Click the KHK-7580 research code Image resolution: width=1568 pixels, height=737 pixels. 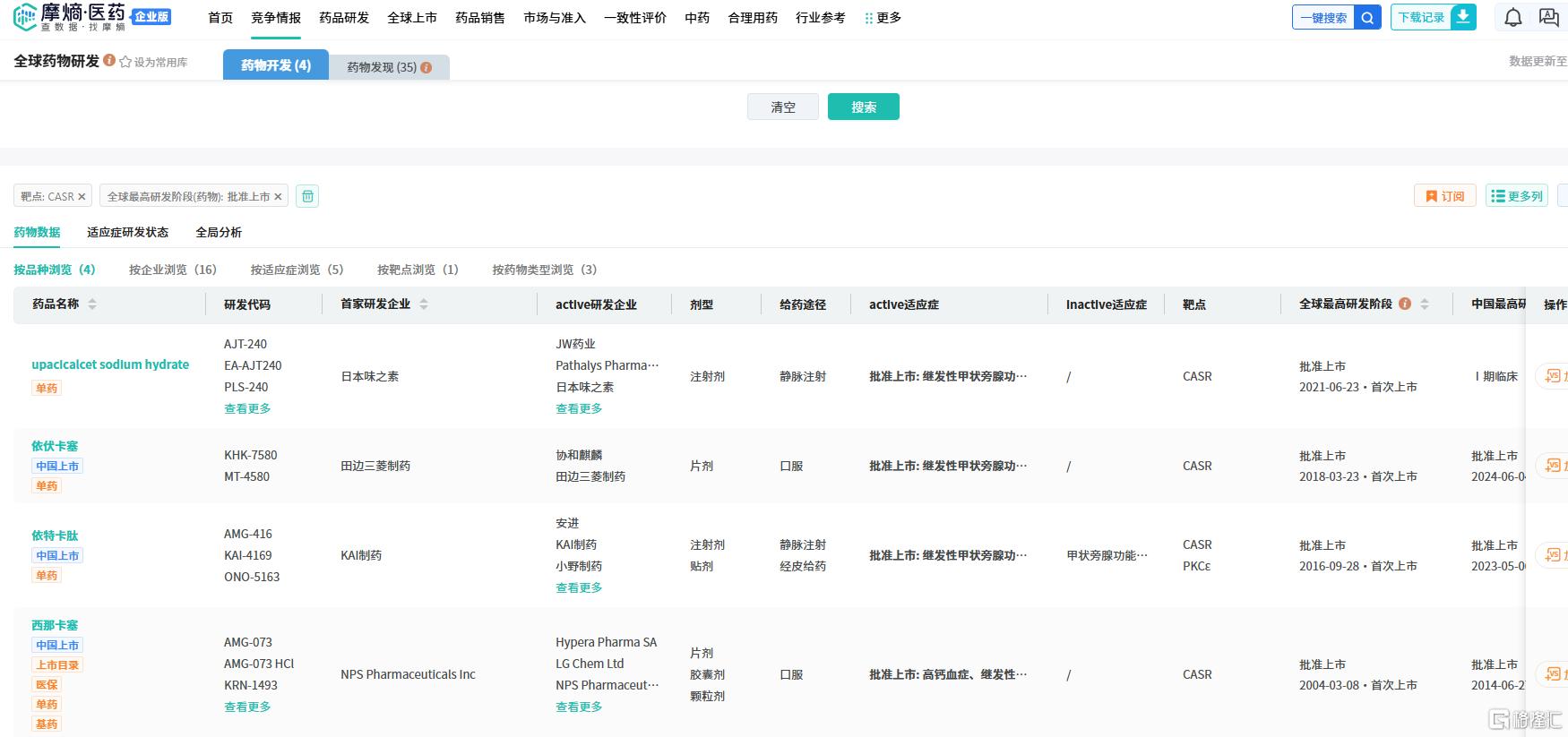point(251,455)
